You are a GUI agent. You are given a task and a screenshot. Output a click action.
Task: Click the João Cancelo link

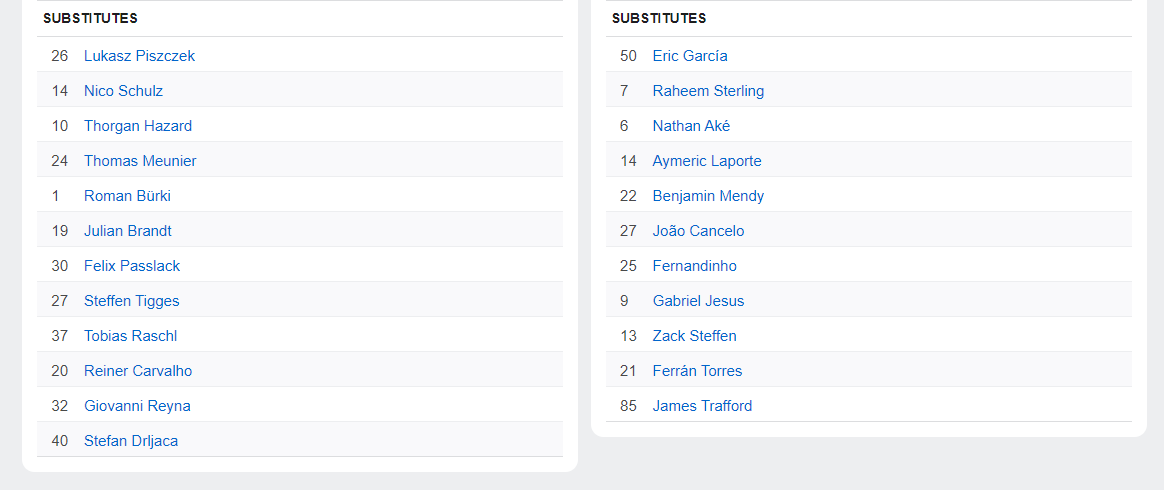(x=698, y=231)
